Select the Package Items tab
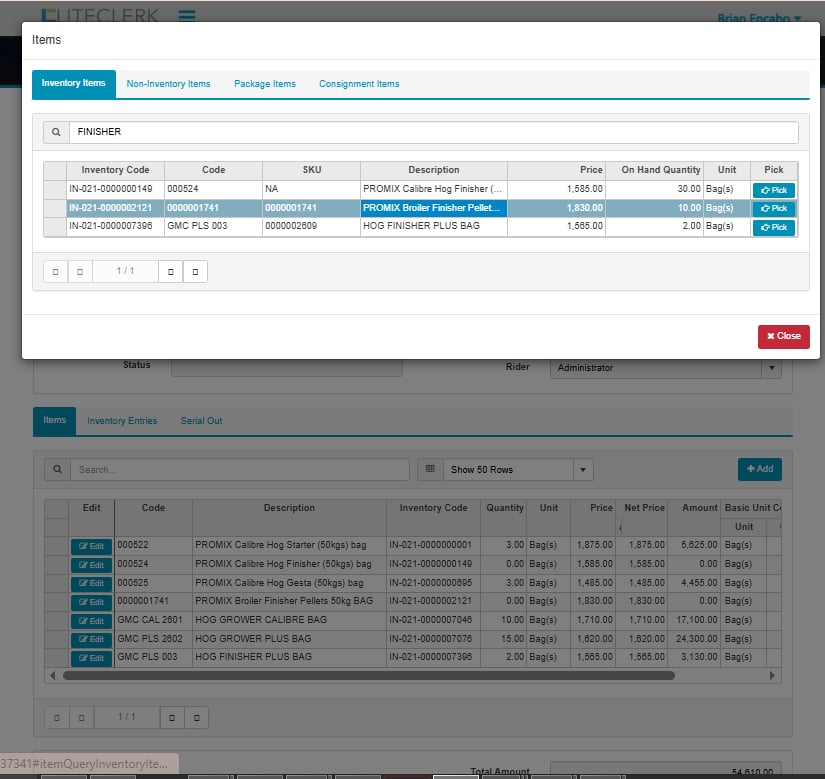The width and height of the screenshot is (825, 779). coord(265,84)
